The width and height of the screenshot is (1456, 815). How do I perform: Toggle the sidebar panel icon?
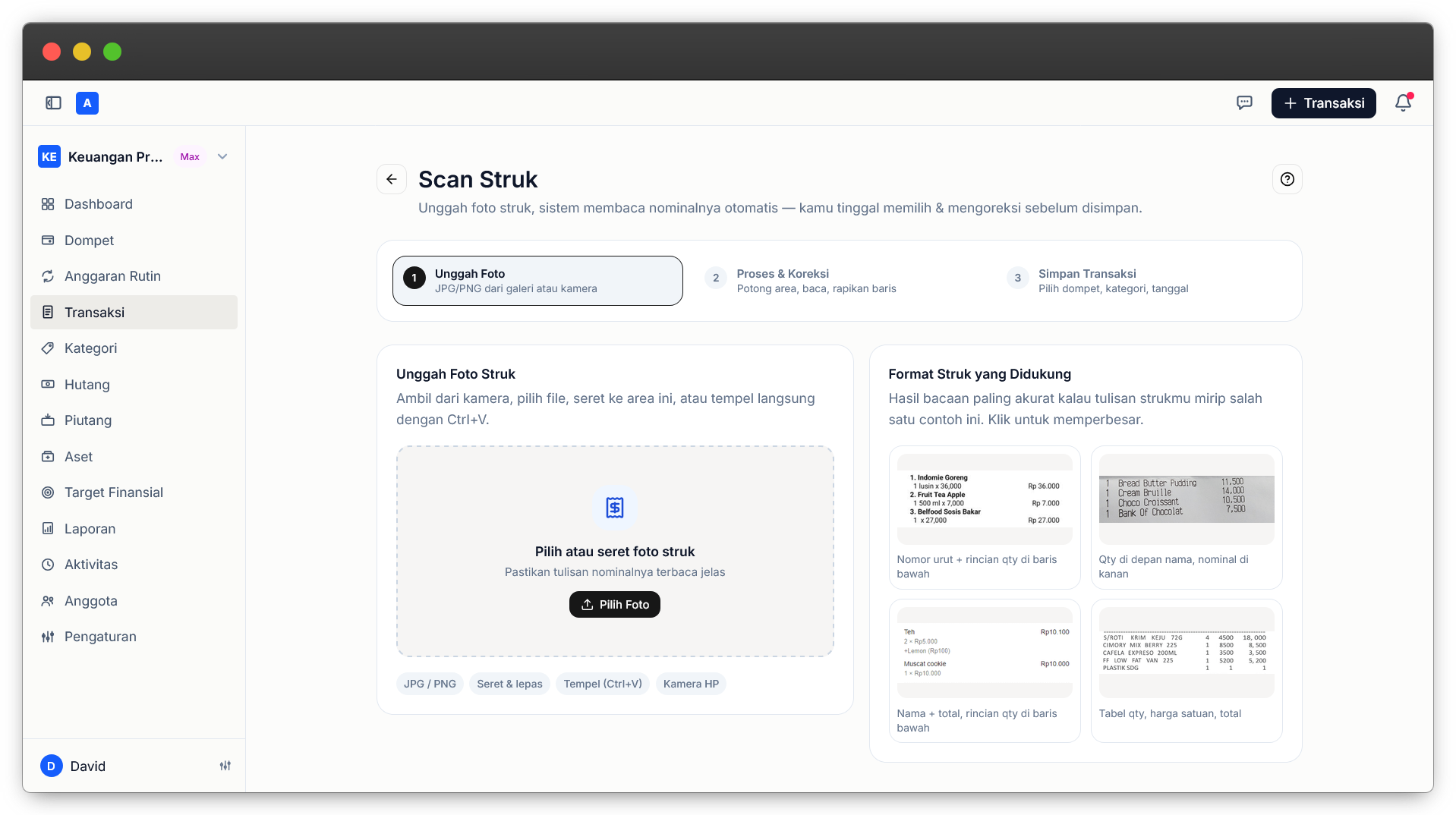[53, 103]
